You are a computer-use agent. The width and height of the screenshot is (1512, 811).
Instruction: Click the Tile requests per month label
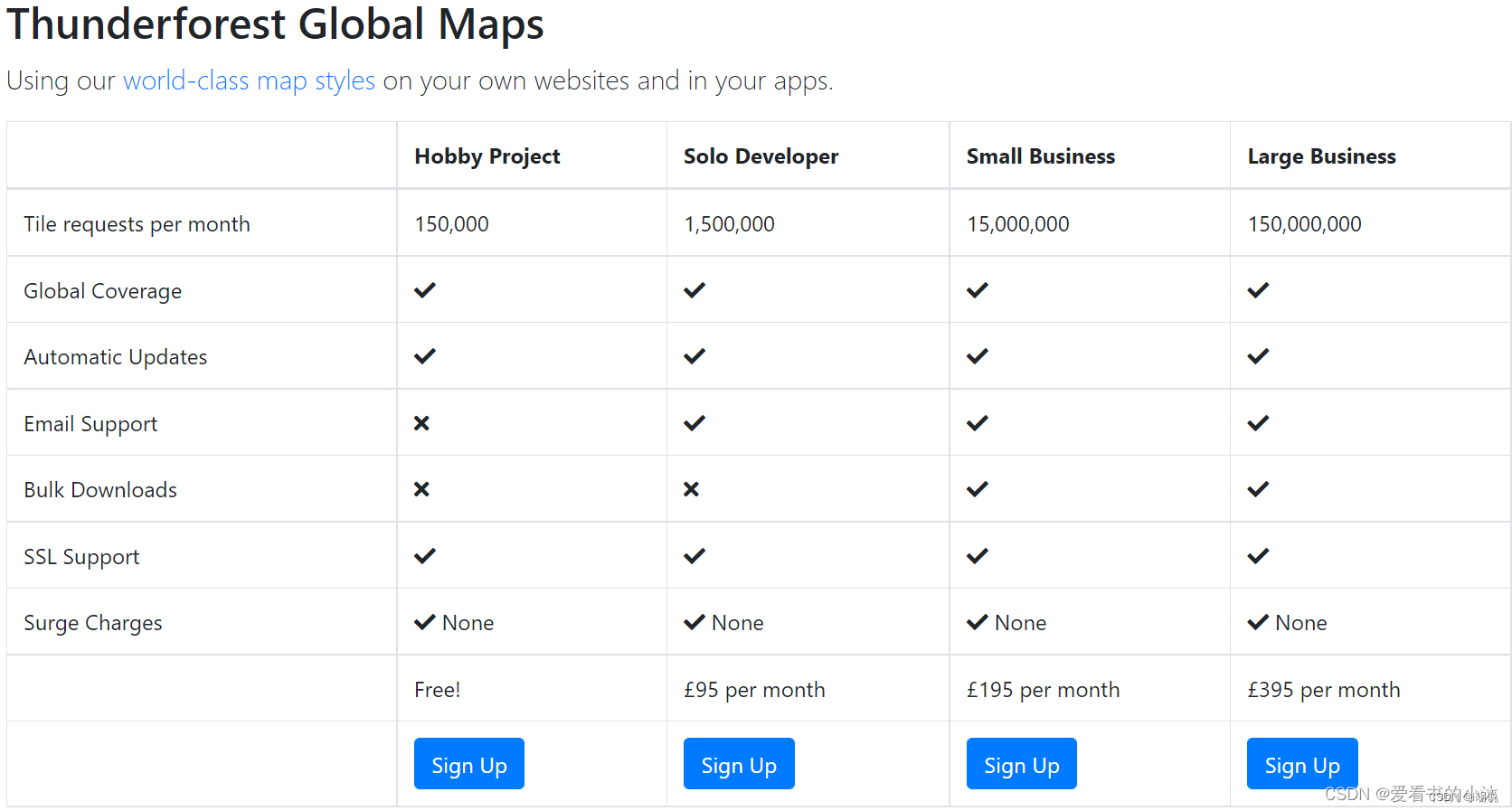click(137, 224)
